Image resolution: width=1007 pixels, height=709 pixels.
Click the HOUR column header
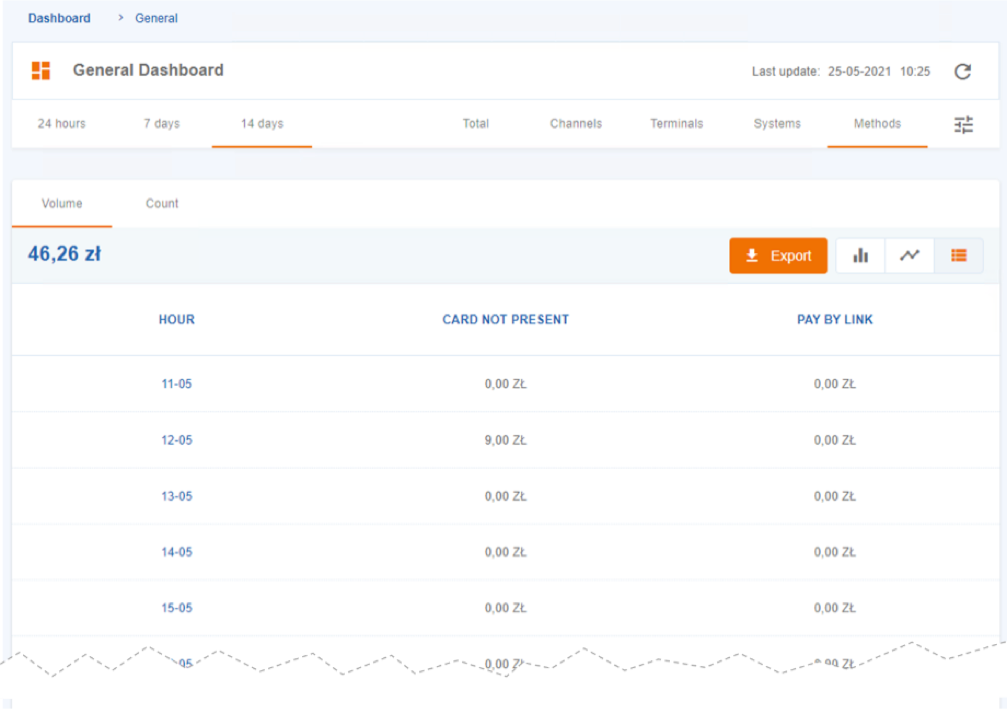click(x=177, y=319)
